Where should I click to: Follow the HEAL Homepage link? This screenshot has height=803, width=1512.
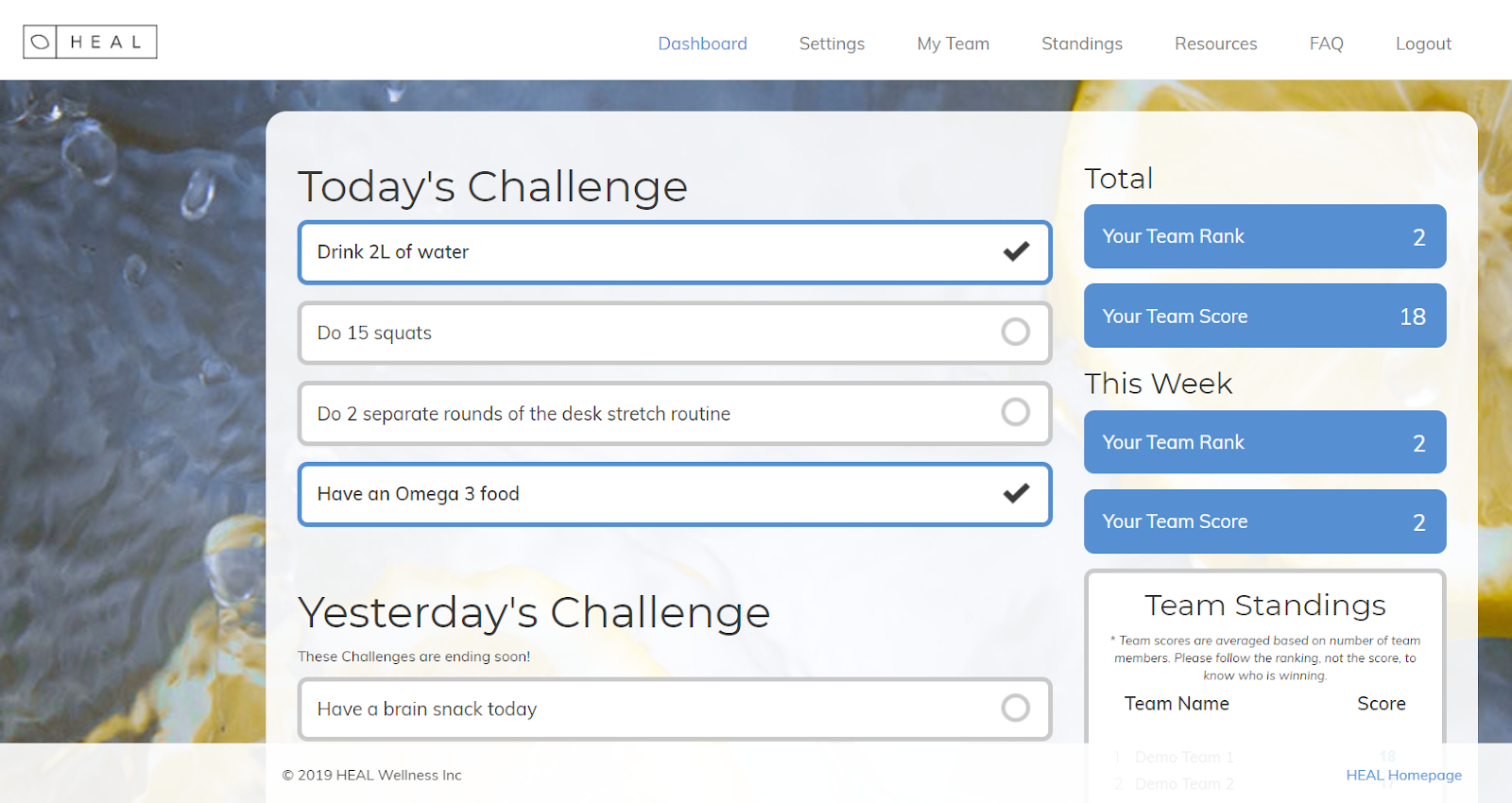coord(1403,775)
